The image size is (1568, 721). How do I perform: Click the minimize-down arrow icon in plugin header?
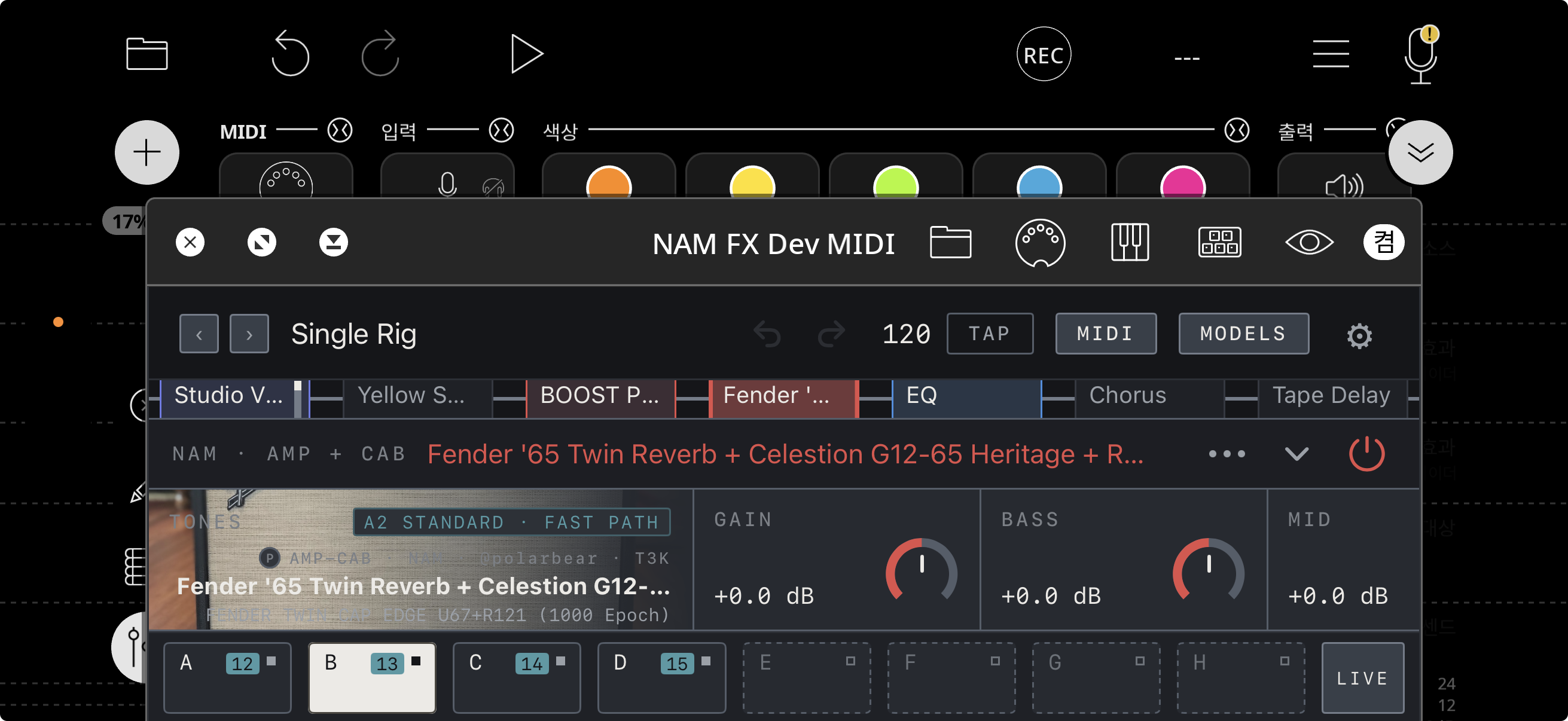(334, 242)
